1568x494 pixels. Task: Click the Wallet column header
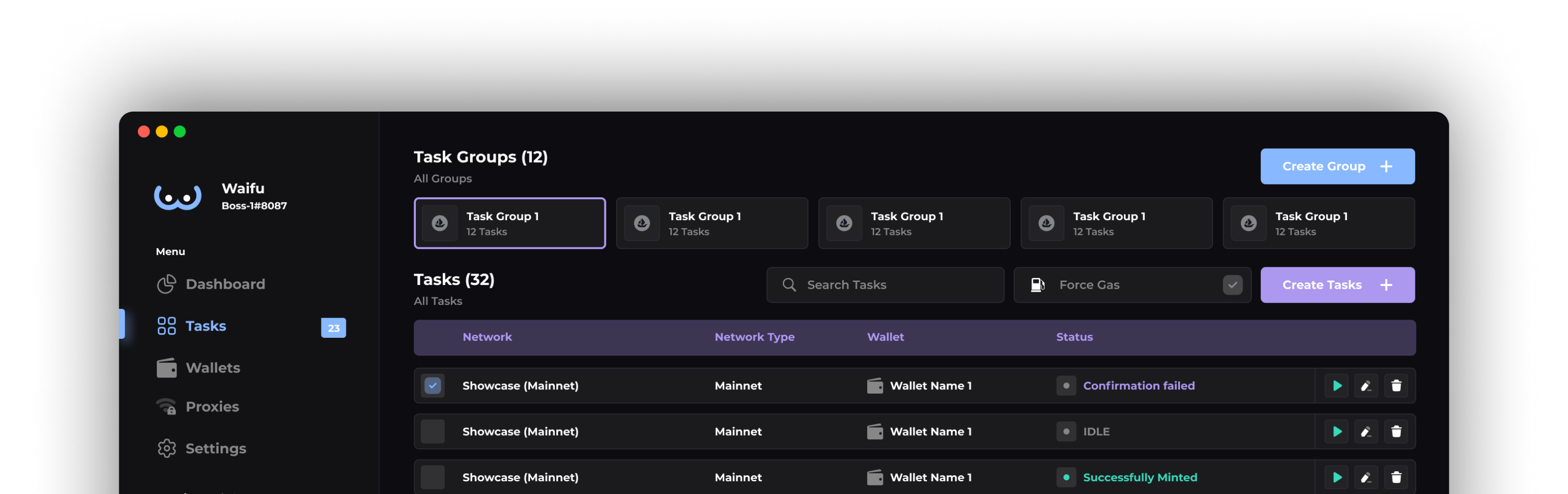tap(885, 337)
